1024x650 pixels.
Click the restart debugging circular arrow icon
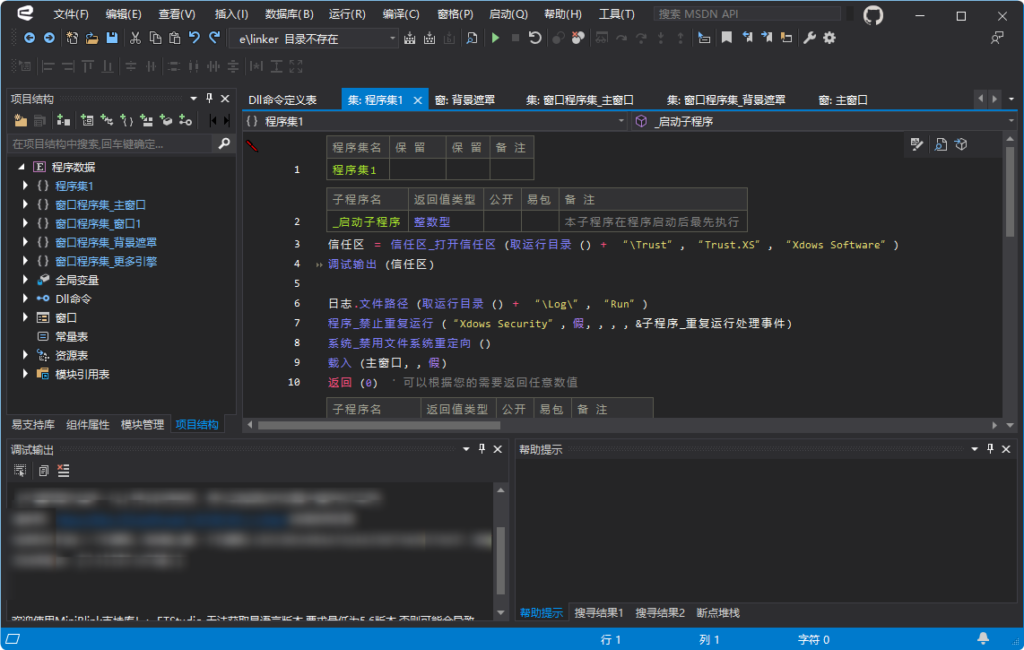click(x=535, y=39)
